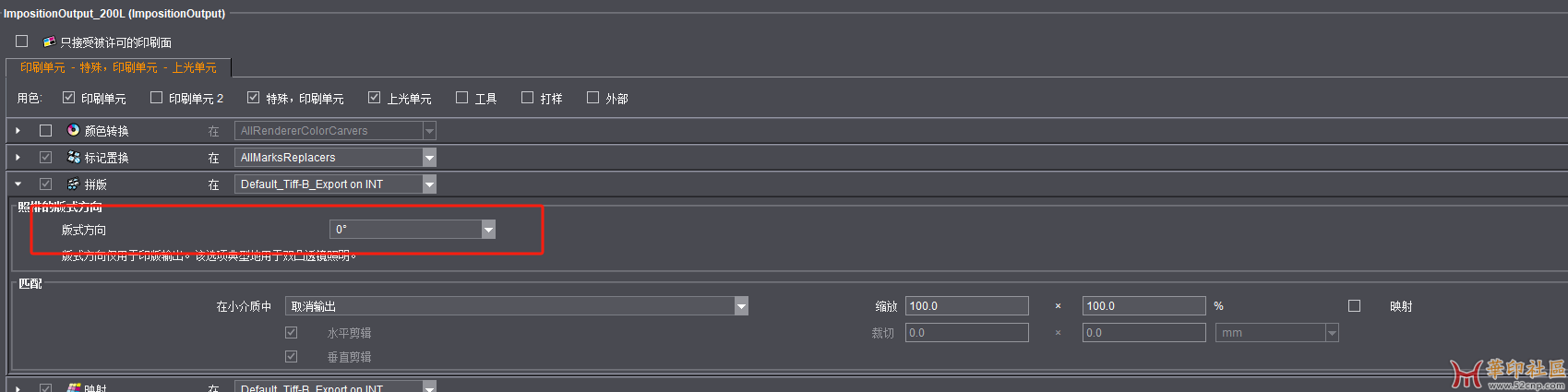Click the icon beside 只接受被许可的印刷面
The width and height of the screenshot is (1568, 392).
(50, 42)
